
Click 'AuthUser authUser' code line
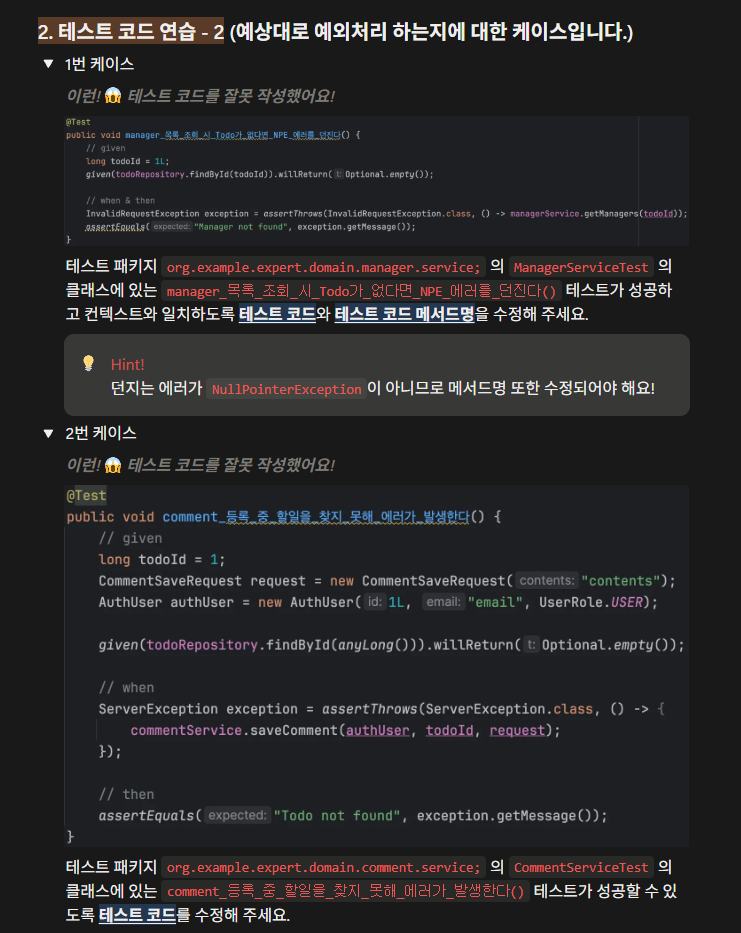click(x=378, y=602)
